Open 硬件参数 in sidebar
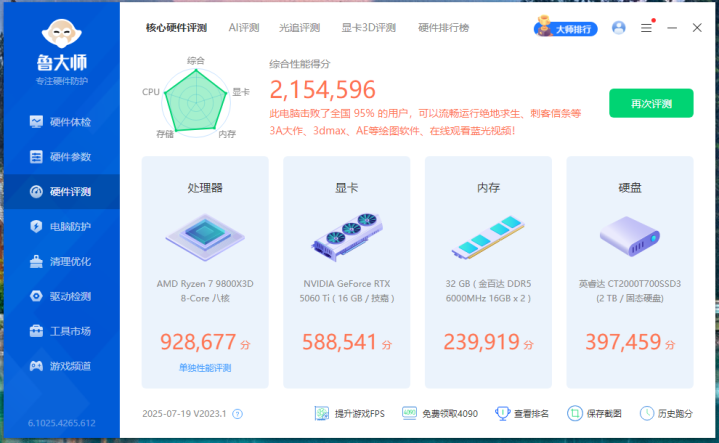Screen dimensions: 719x443 click(x=61, y=157)
